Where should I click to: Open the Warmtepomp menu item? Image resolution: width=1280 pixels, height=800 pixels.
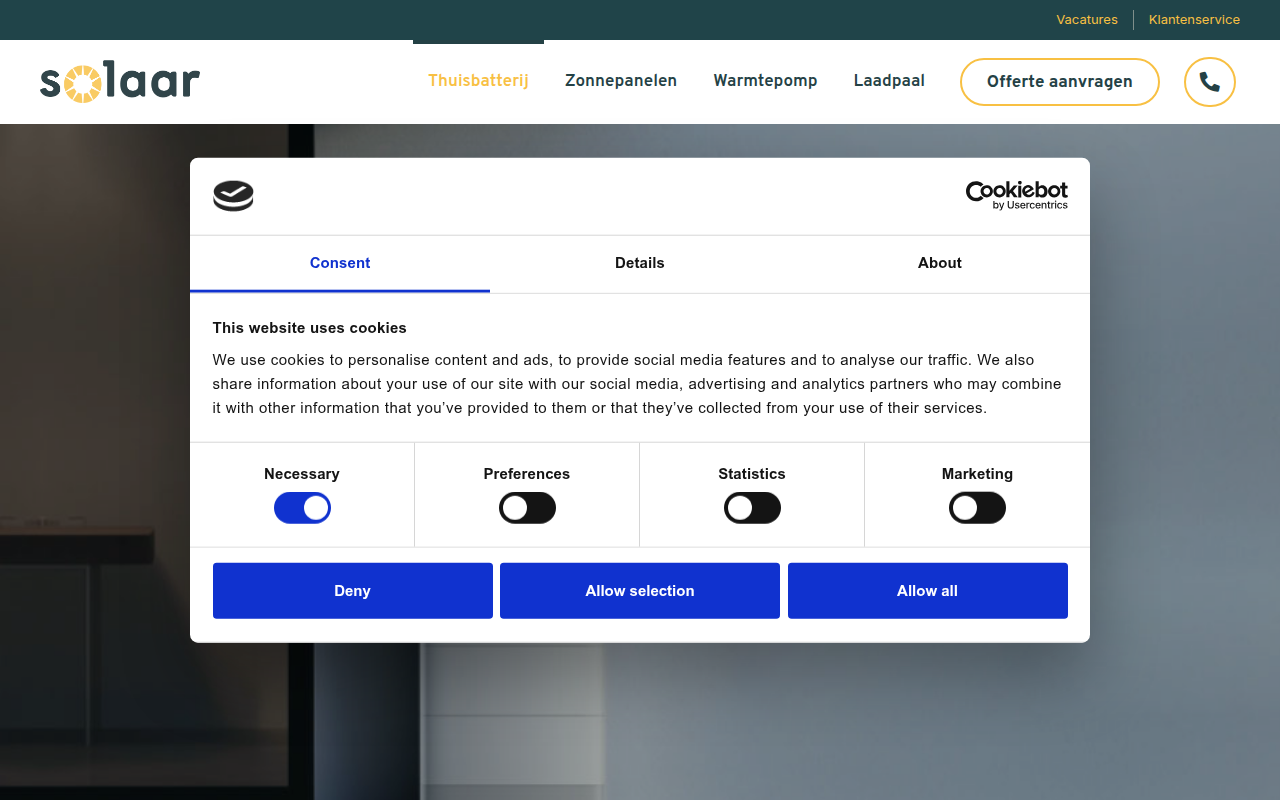(x=765, y=81)
